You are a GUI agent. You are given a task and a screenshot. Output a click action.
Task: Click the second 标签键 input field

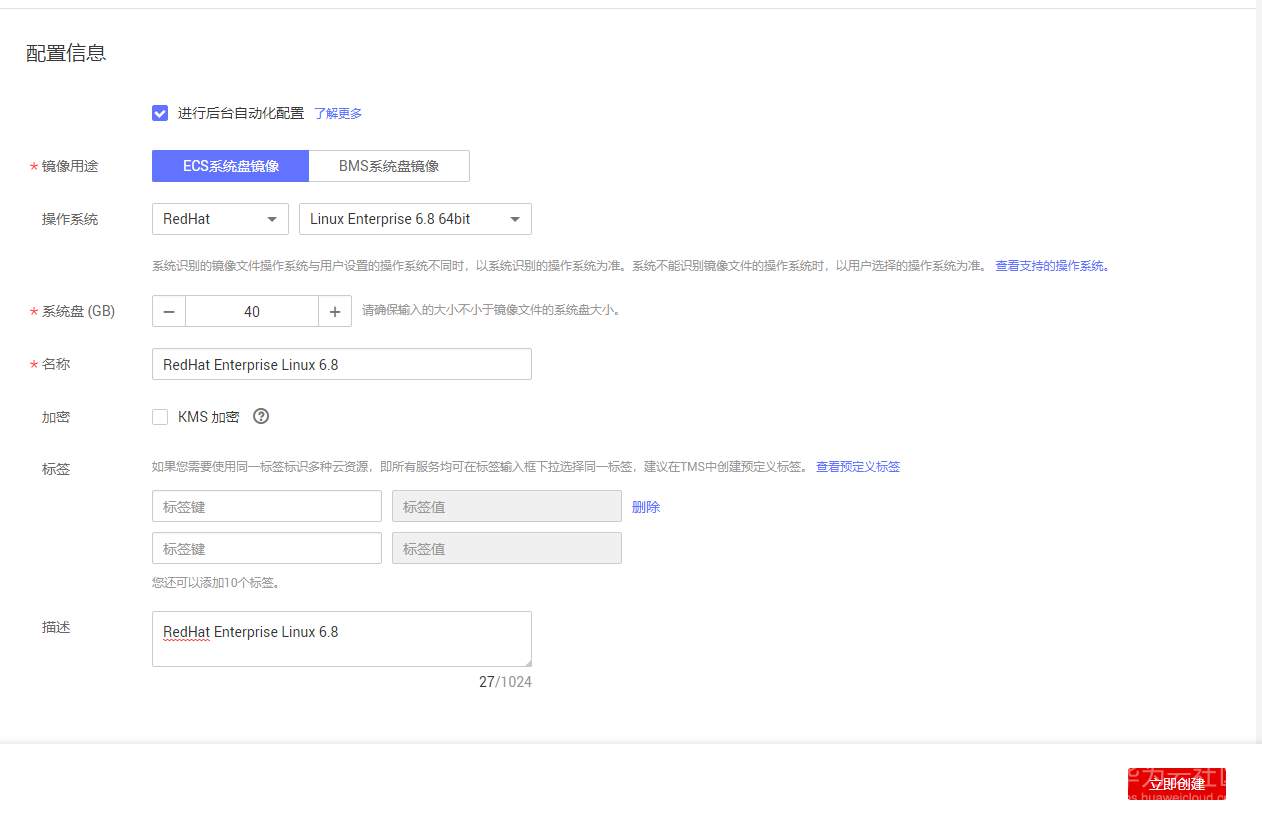click(x=266, y=548)
